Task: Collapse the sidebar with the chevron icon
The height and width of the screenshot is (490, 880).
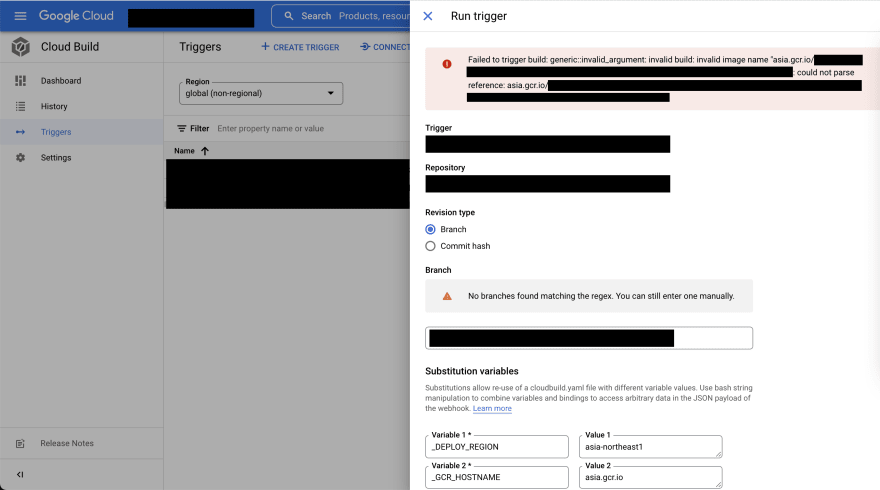Action: (x=20, y=474)
